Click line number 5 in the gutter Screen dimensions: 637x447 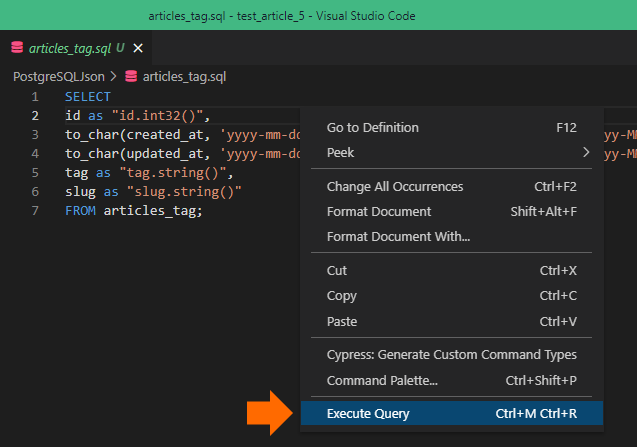[35, 173]
